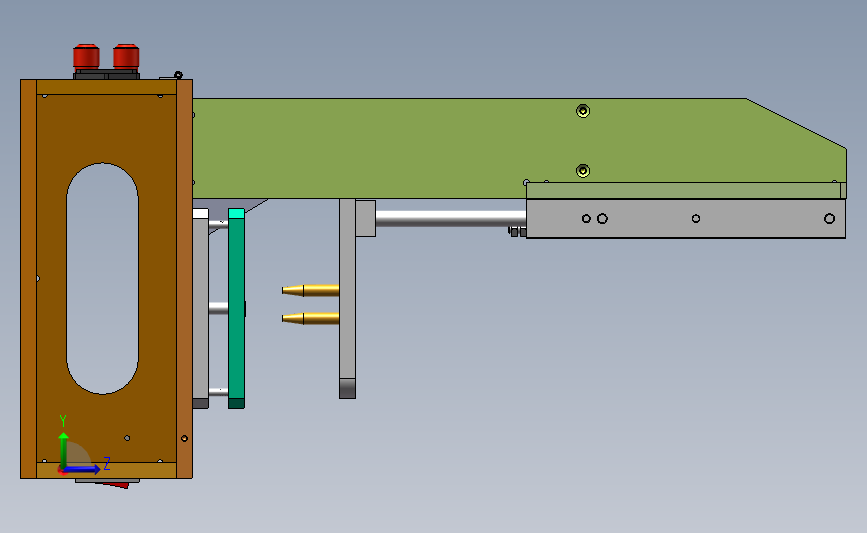Select the horizontal silver cylinder rod
867x533 pixels.
[x=451, y=218]
